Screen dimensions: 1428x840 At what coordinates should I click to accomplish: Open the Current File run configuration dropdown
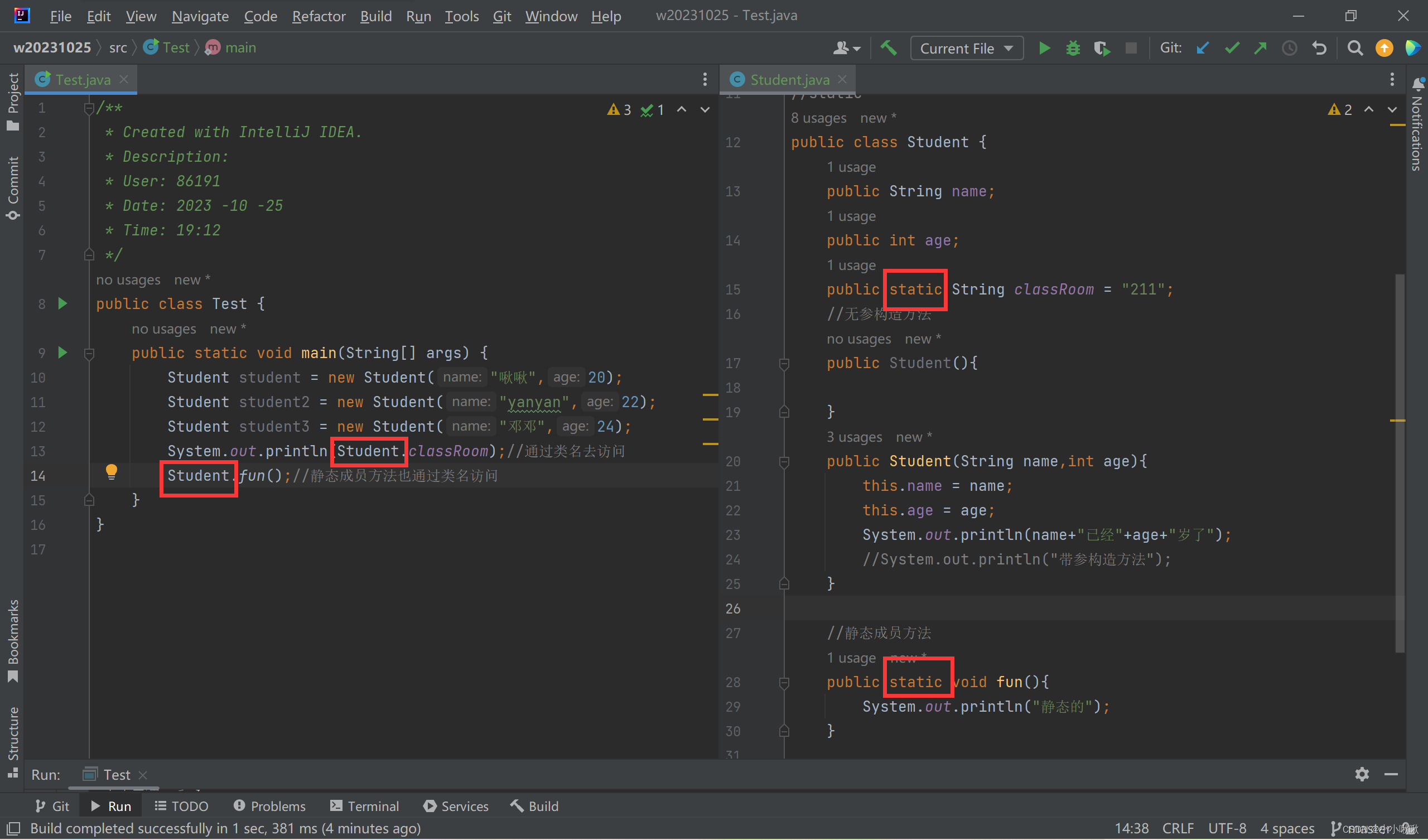point(966,48)
